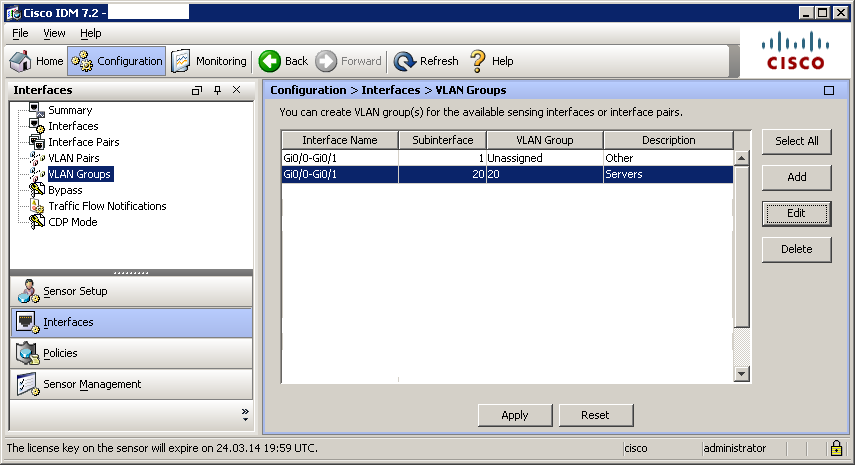The image size is (855, 465).
Task: Click the Traffic Flow Notifications icon
Action: pyautogui.click(x=36, y=206)
